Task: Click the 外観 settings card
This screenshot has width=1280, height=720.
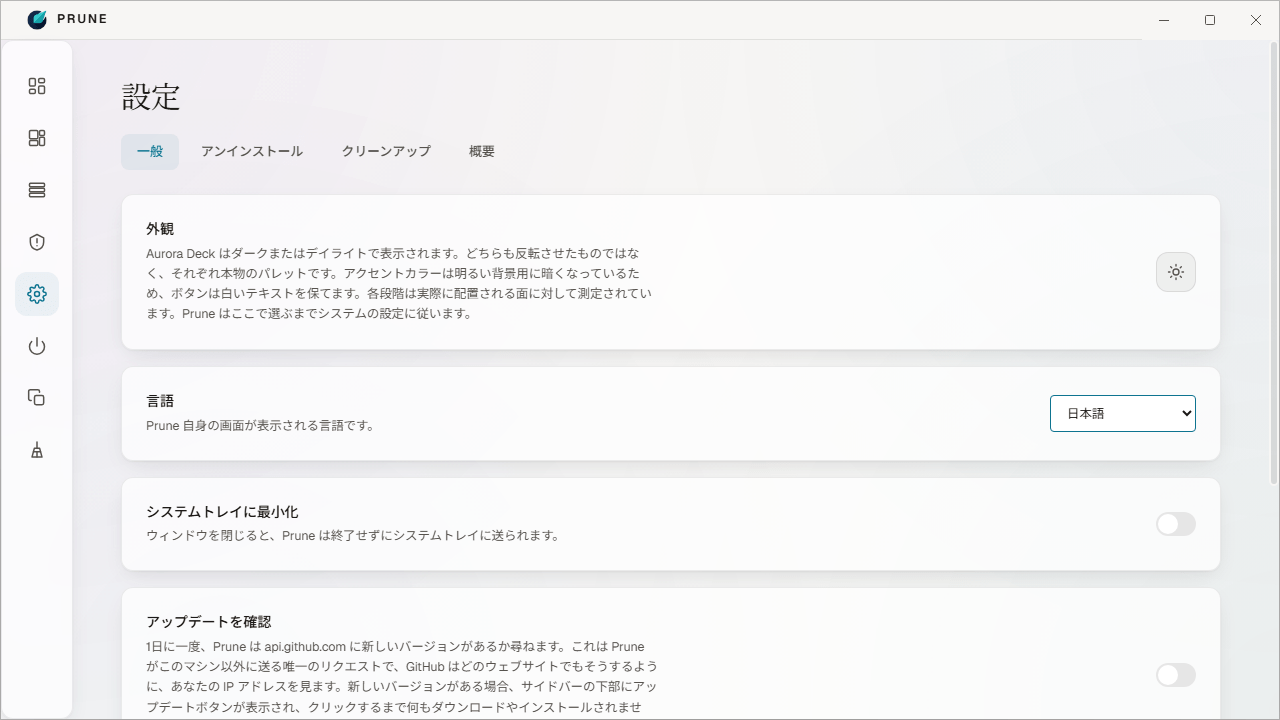Action: click(671, 272)
